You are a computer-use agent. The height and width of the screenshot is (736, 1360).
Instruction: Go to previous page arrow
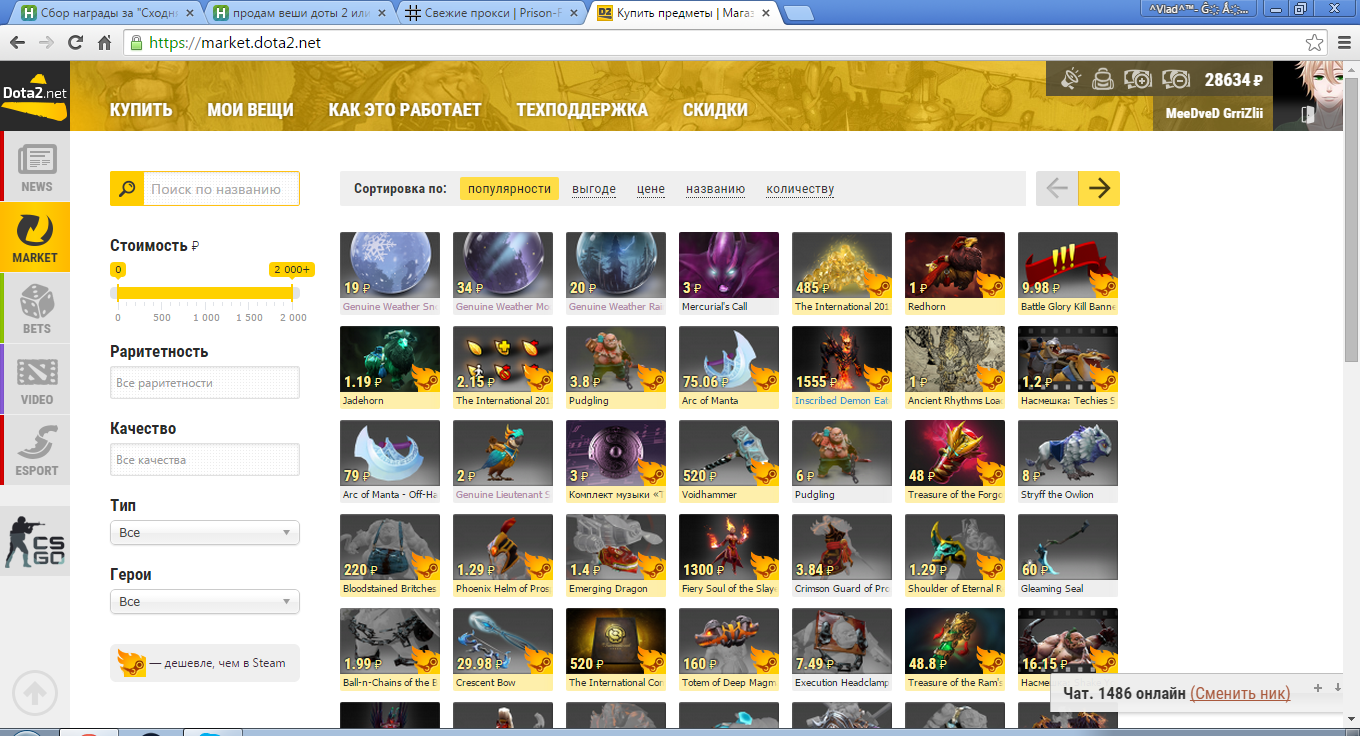1057,188
